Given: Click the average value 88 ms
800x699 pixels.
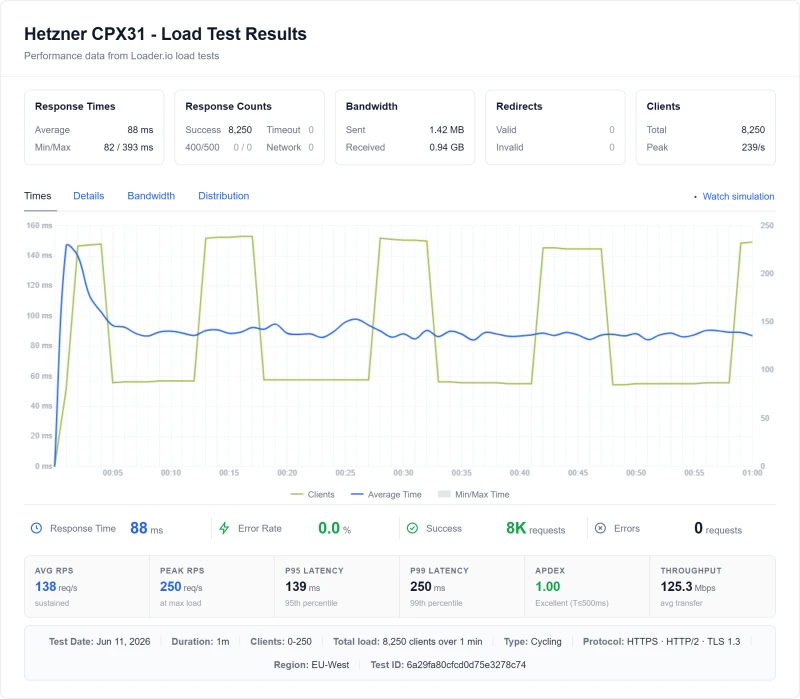Looking at the screenshot, I should [x=140, y=130].
